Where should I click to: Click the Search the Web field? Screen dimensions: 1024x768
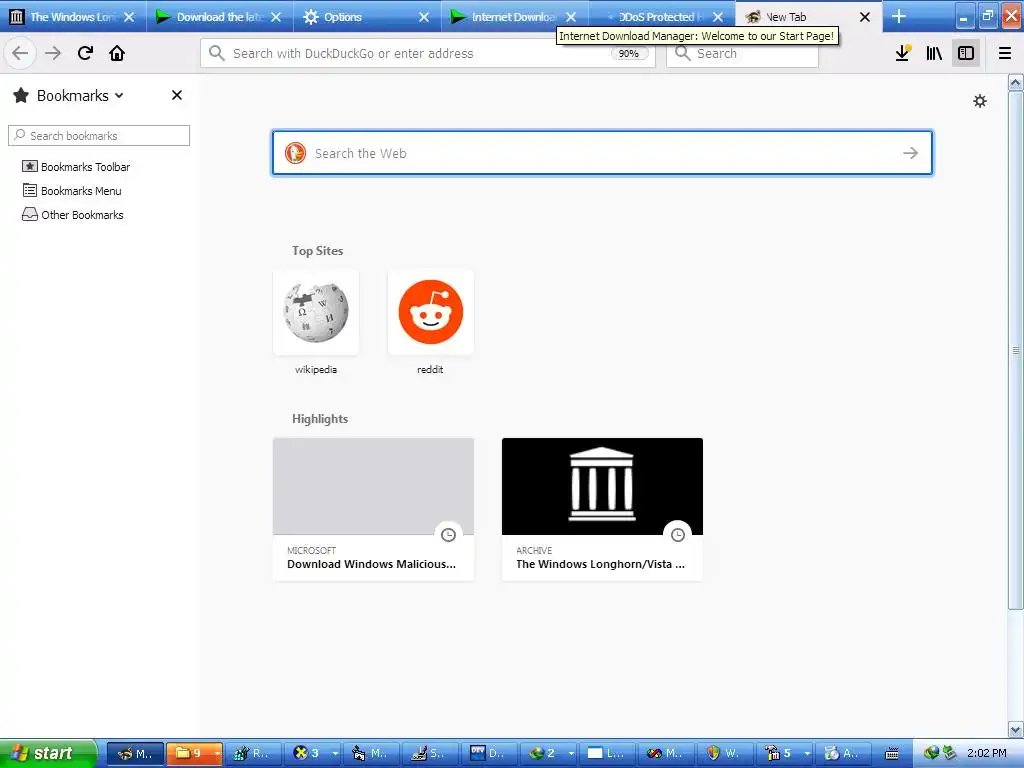pos(602,153)
